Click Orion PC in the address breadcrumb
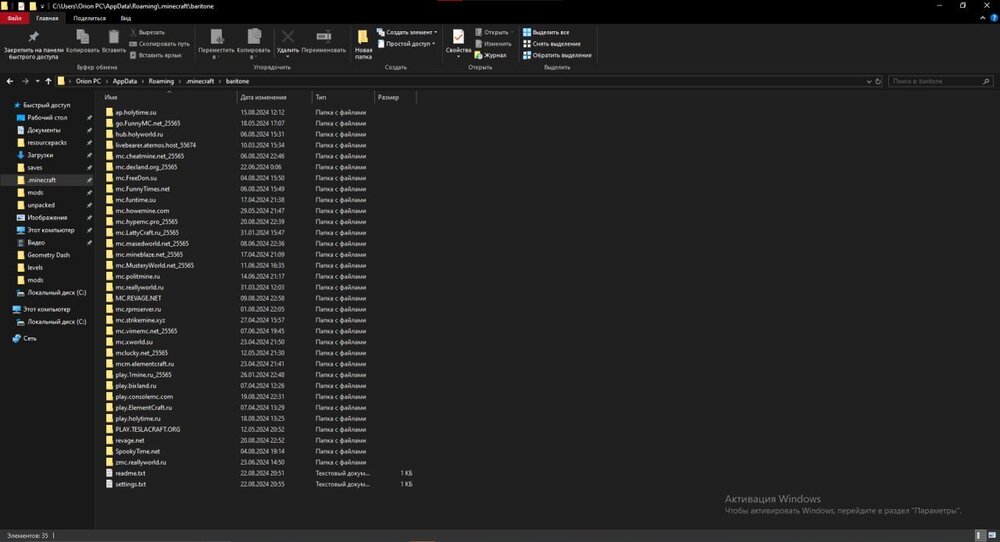Screen dimensions: 1000x542 point(88,81)
